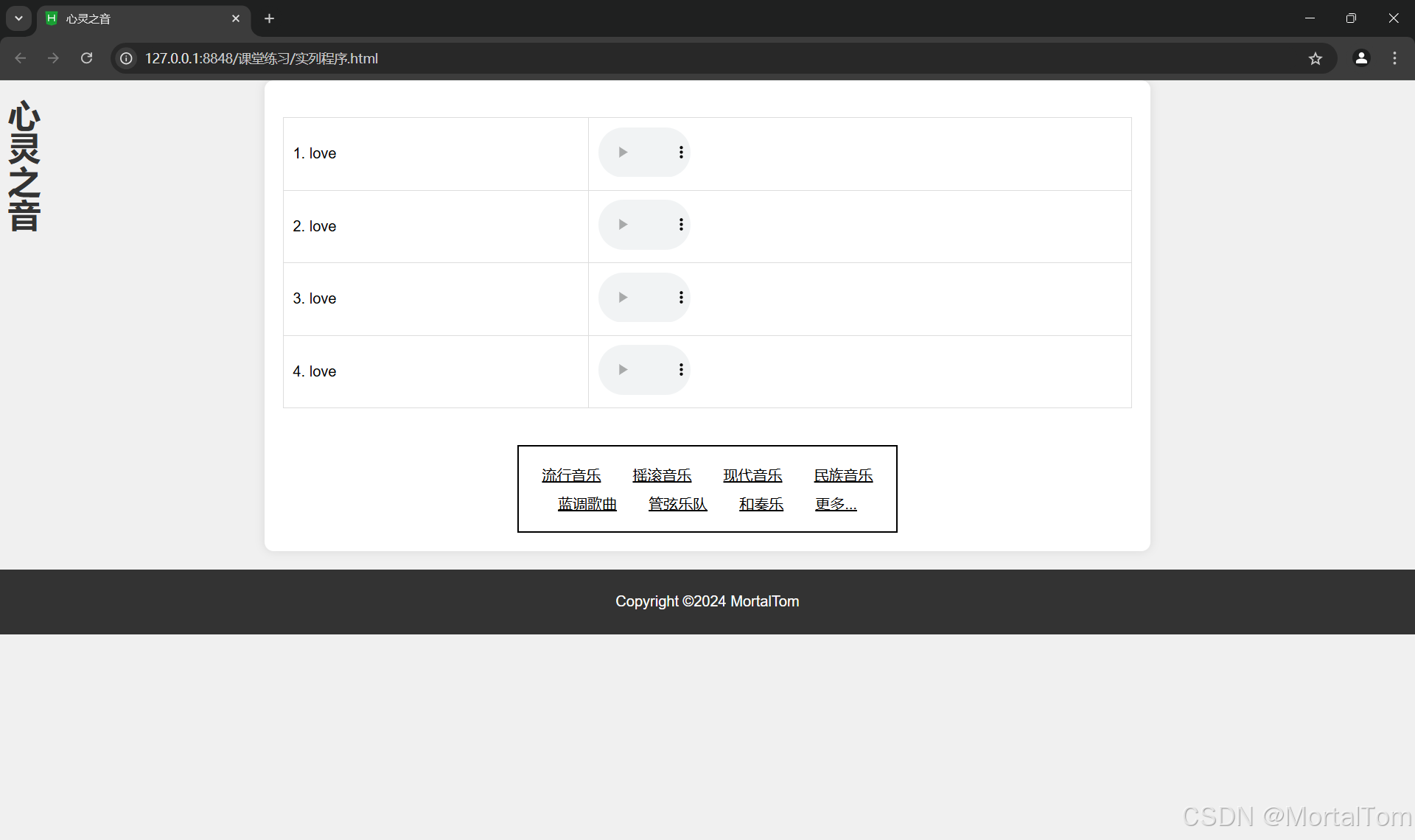Play the audio for track 4 love
The height and width of the screenshot is (840, 1415).
[623, 370]
